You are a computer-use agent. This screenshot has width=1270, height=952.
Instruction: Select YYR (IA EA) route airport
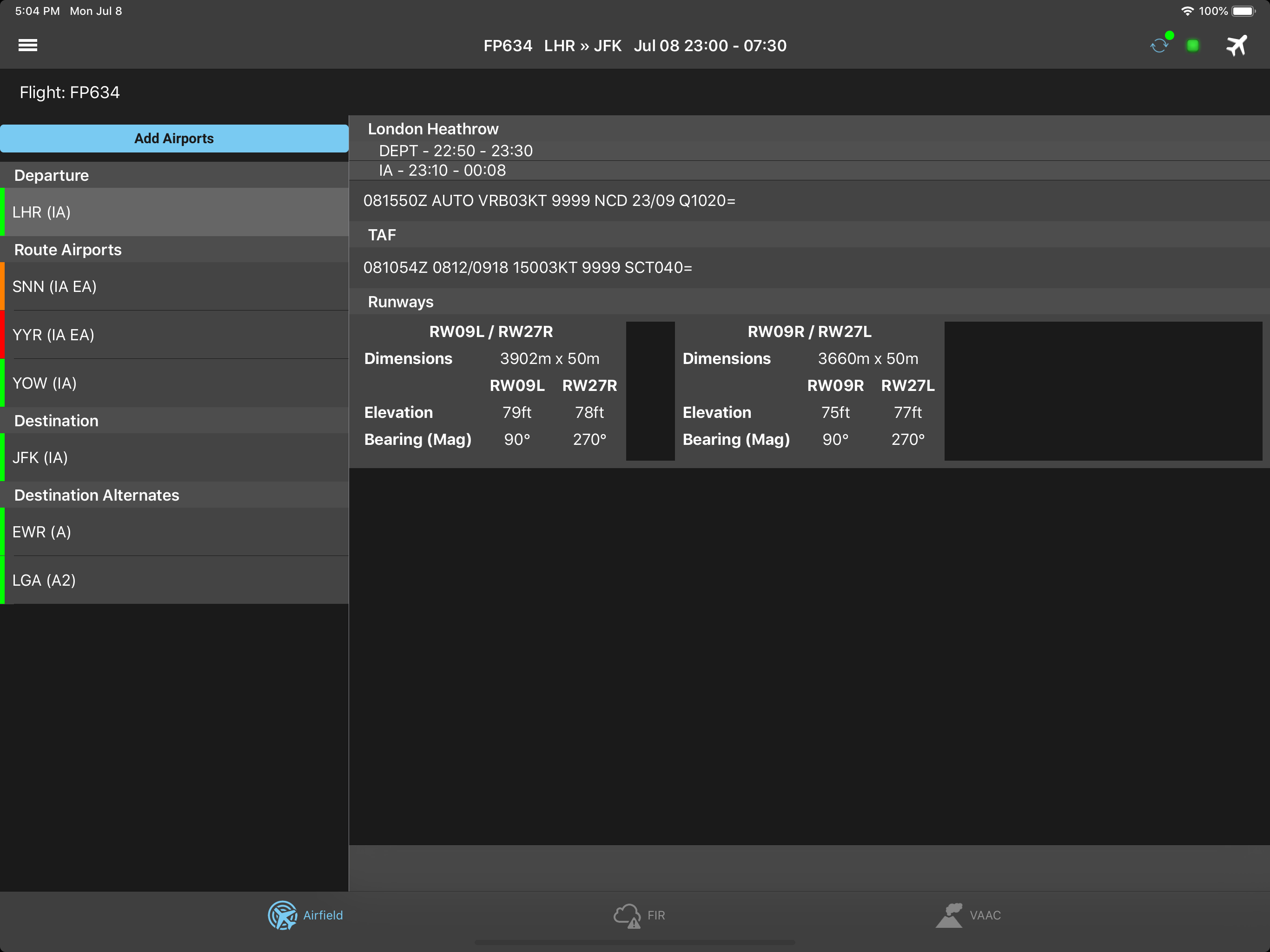click(x=174, y=335)
